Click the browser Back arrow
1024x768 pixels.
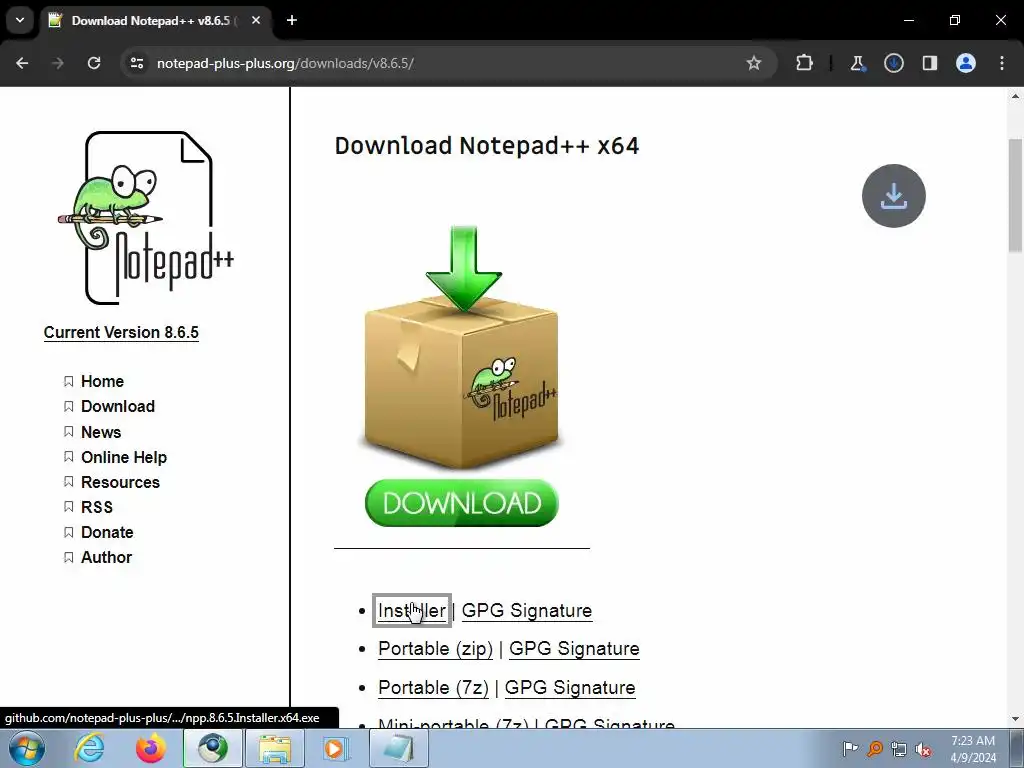coord(22,63)
